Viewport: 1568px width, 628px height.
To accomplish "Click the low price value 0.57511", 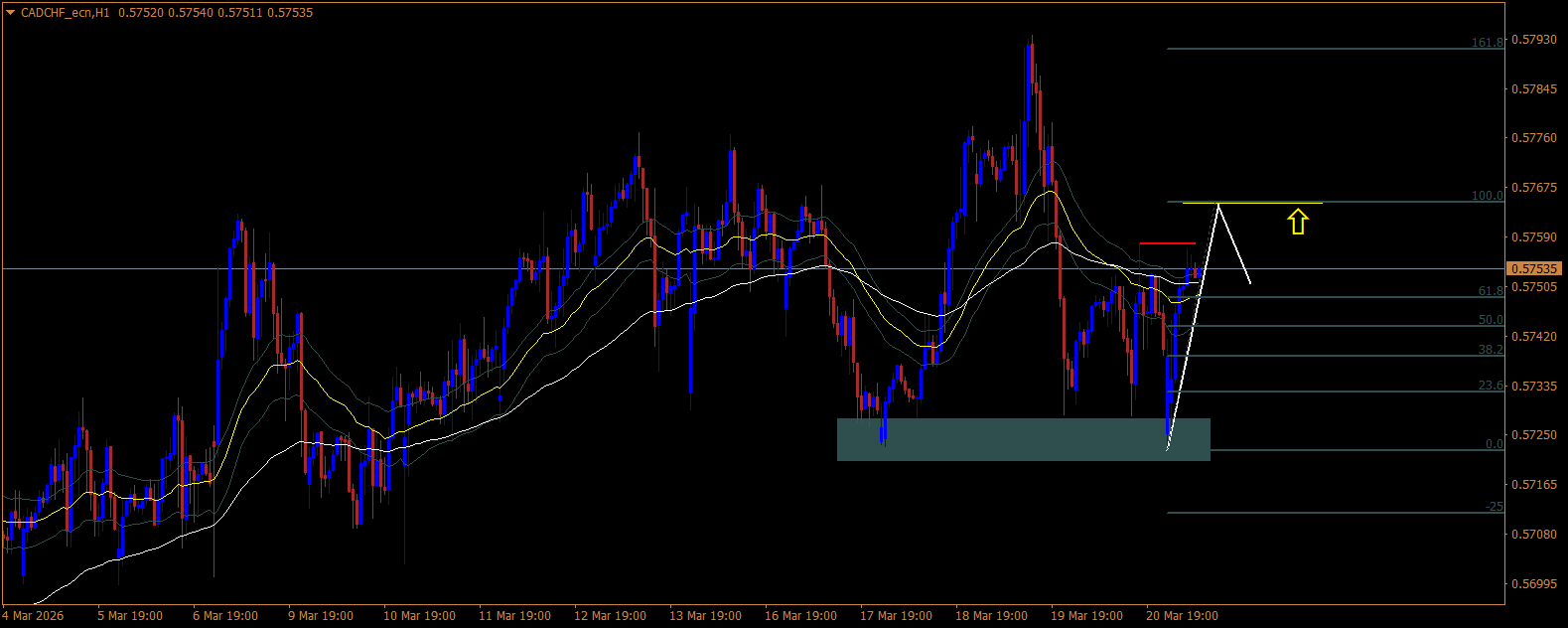I will click(x=240, y=13).
